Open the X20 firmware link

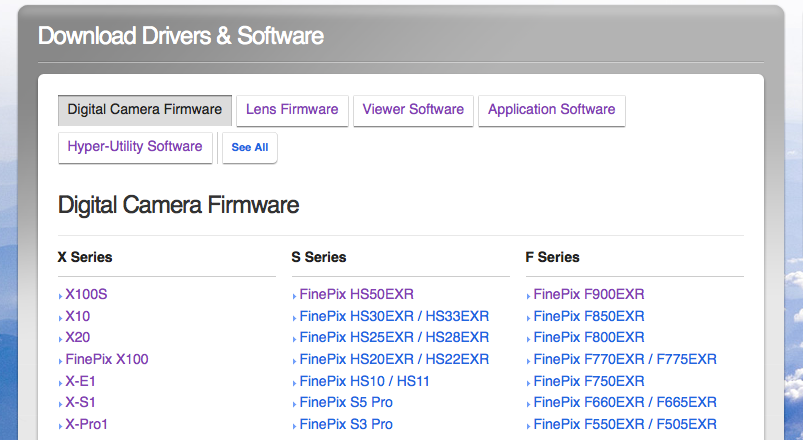coord(77,338)
